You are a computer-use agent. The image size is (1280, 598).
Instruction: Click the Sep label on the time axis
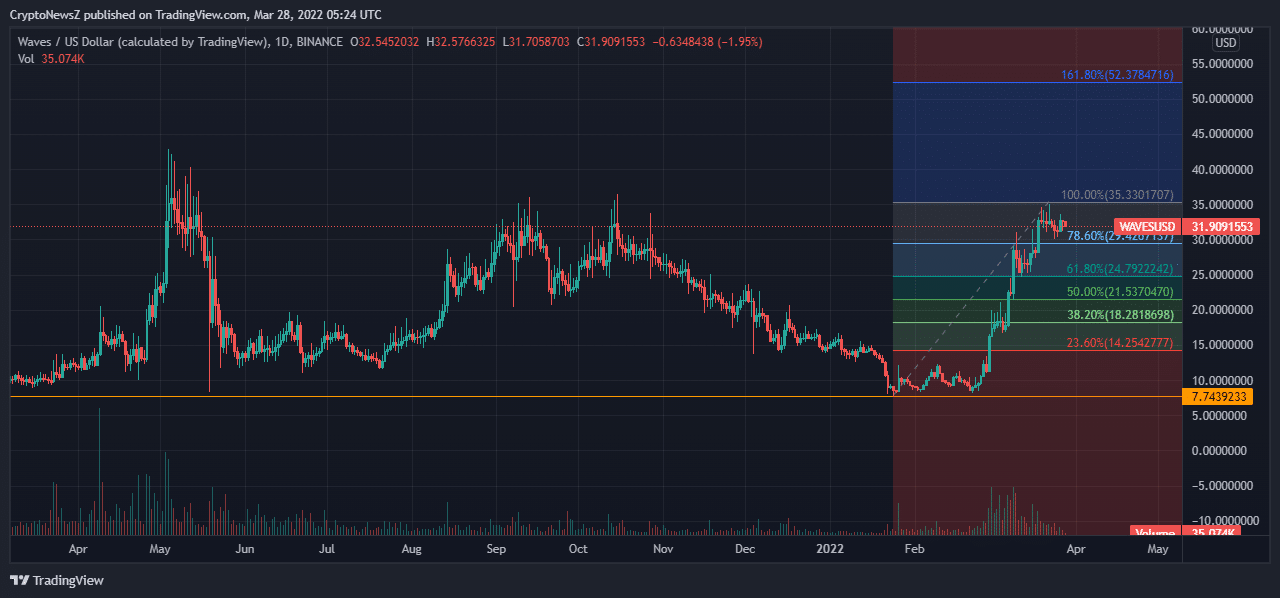pyautogui.click(x=496, y=549)
